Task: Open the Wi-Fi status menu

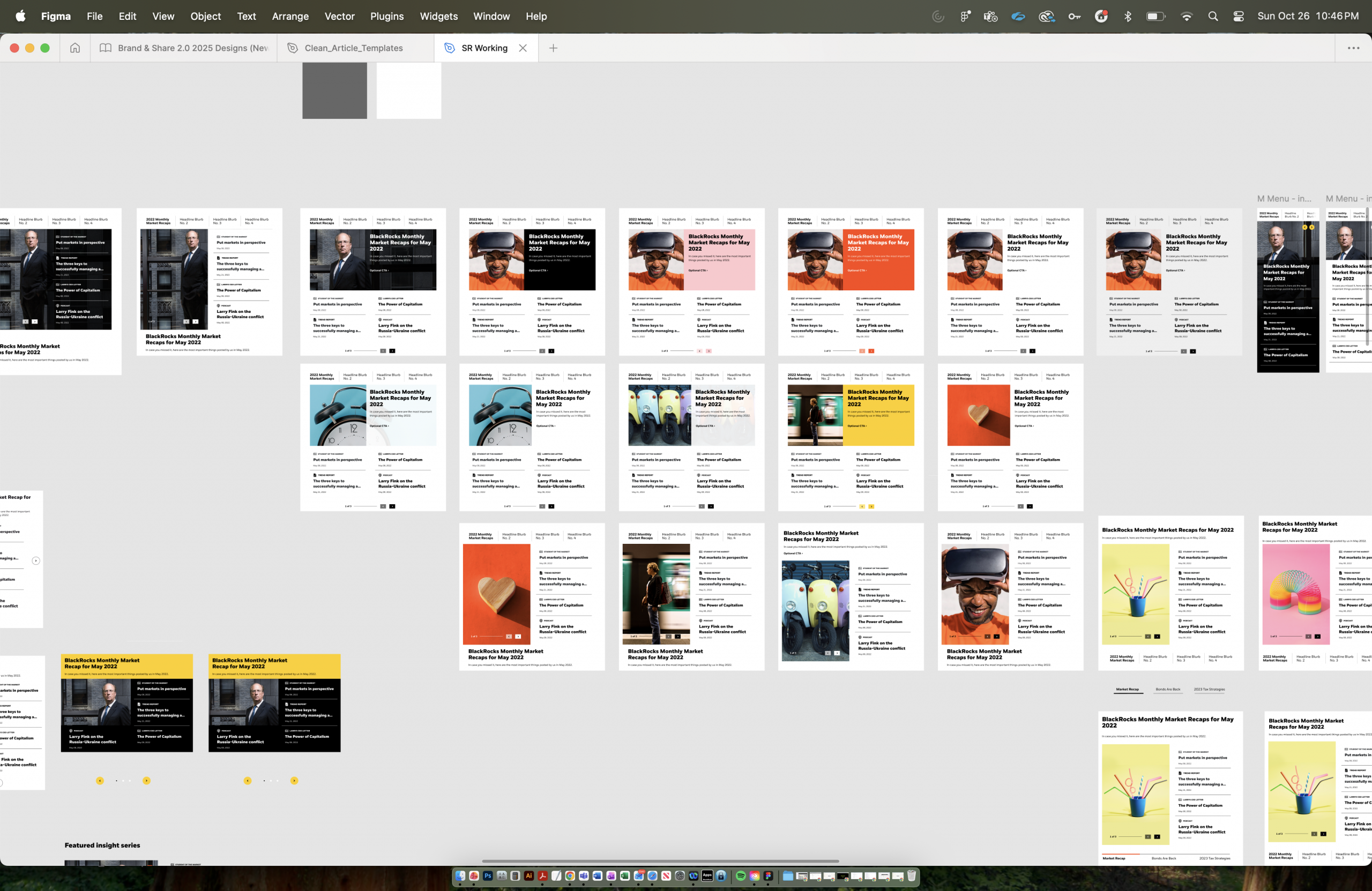Action: [1187, 16]
